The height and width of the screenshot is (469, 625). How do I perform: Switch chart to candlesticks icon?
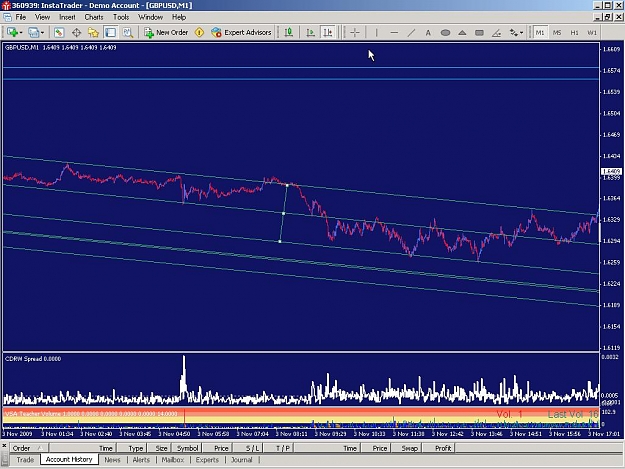(x=289, y=32)
